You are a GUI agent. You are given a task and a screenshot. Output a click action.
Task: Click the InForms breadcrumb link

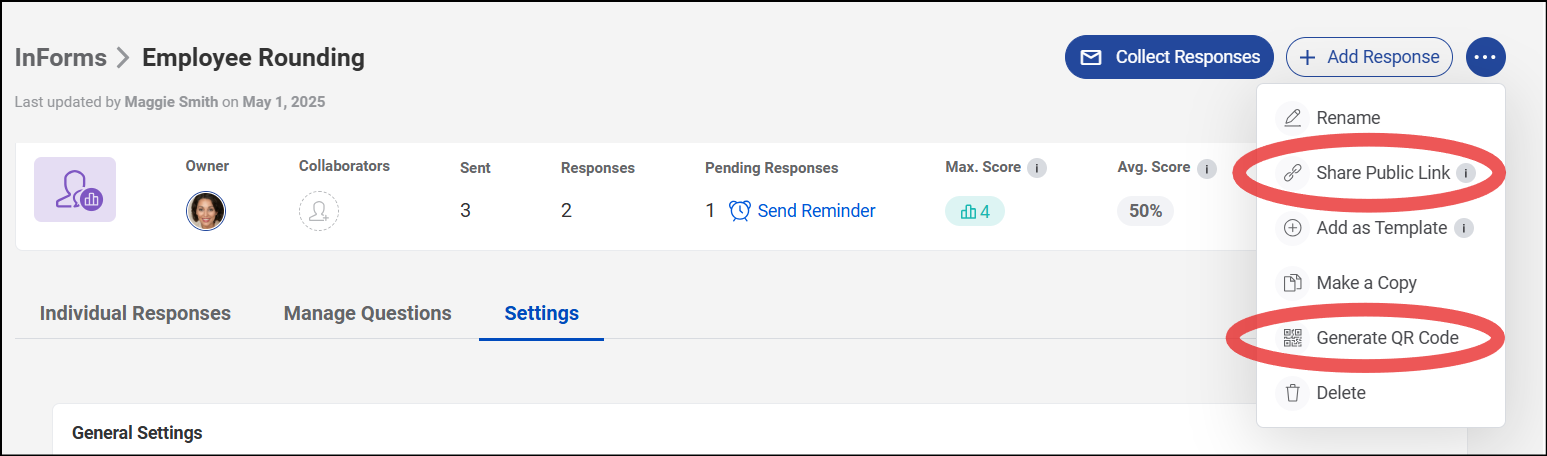click(60, 57)
